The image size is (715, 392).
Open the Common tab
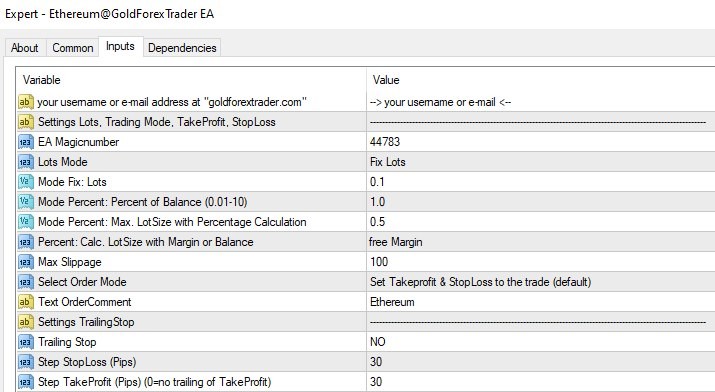tap(73, 48)
